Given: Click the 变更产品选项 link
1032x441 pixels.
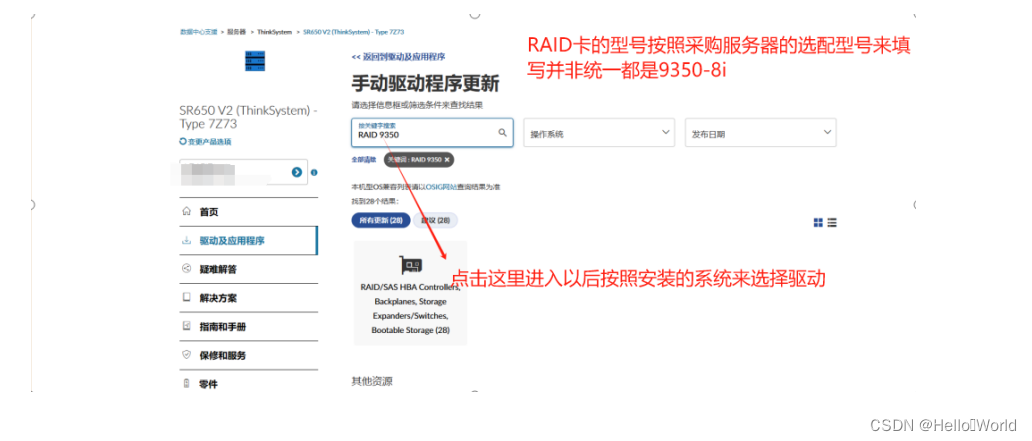Looking at the screenshot, I should 209,142.
